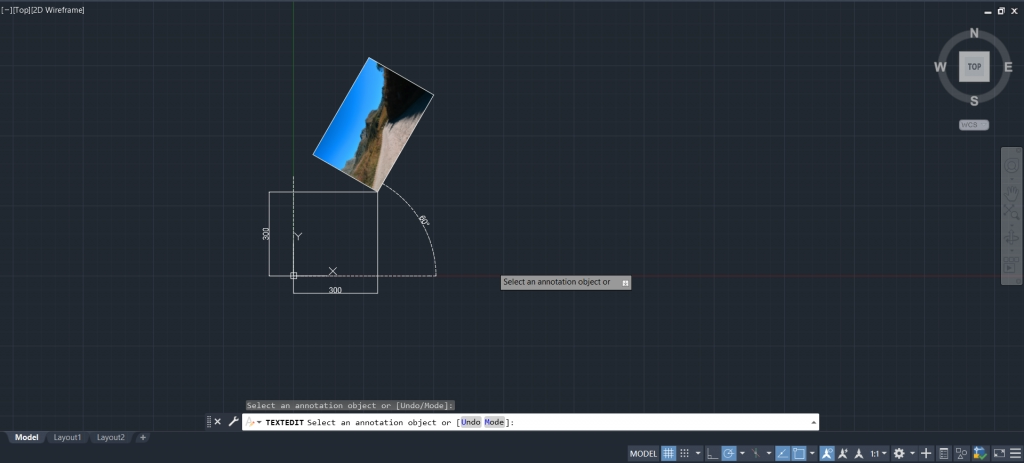The width and height of the screenshot is (1024, 463).
Task: Click the hardware acceleration icon
Action: [980, 453]
